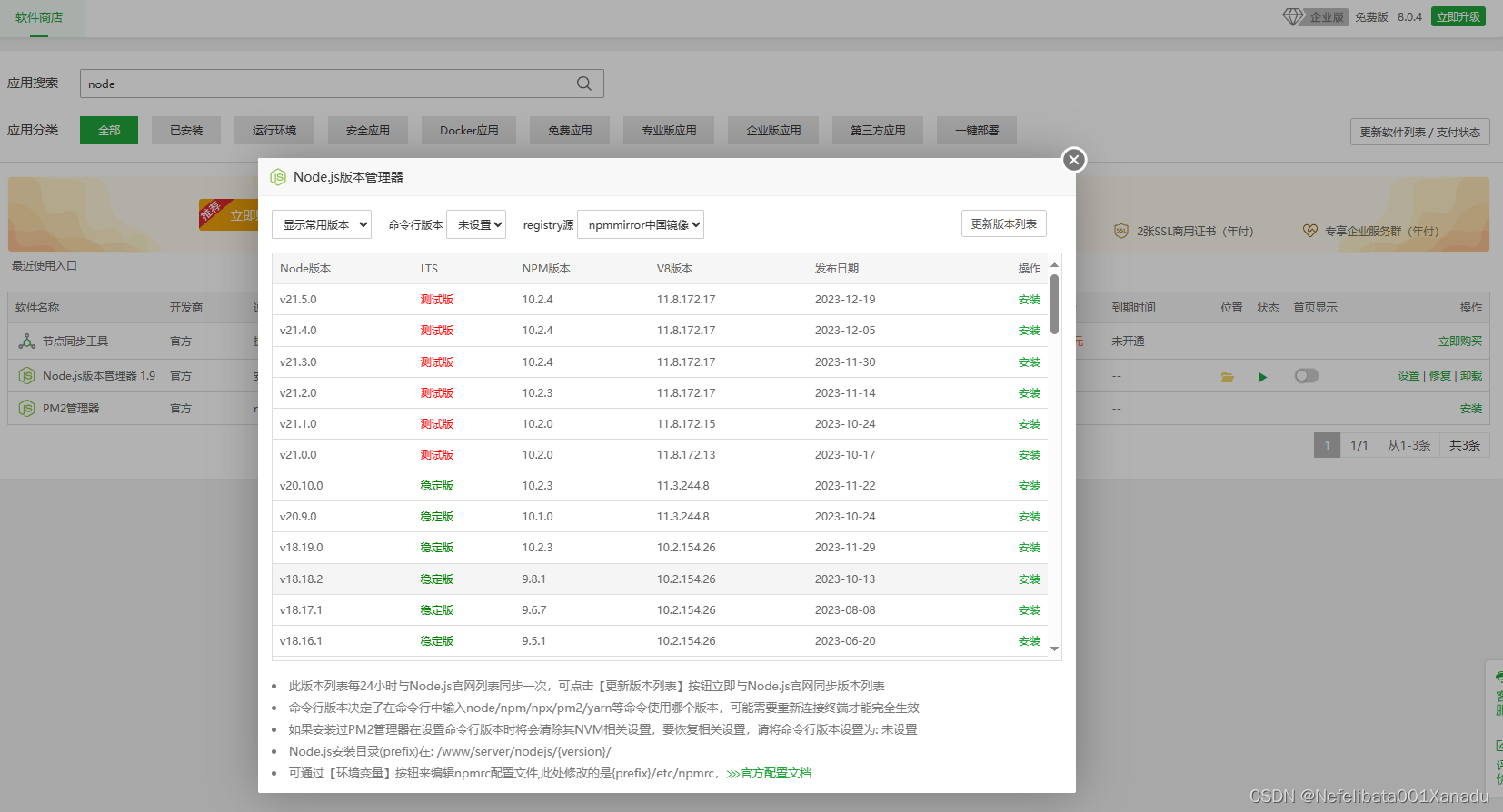Screen dimensions: 1503x812
Task: Focus the app search input field
Action: pyautogui.click(x=342, y=84)
